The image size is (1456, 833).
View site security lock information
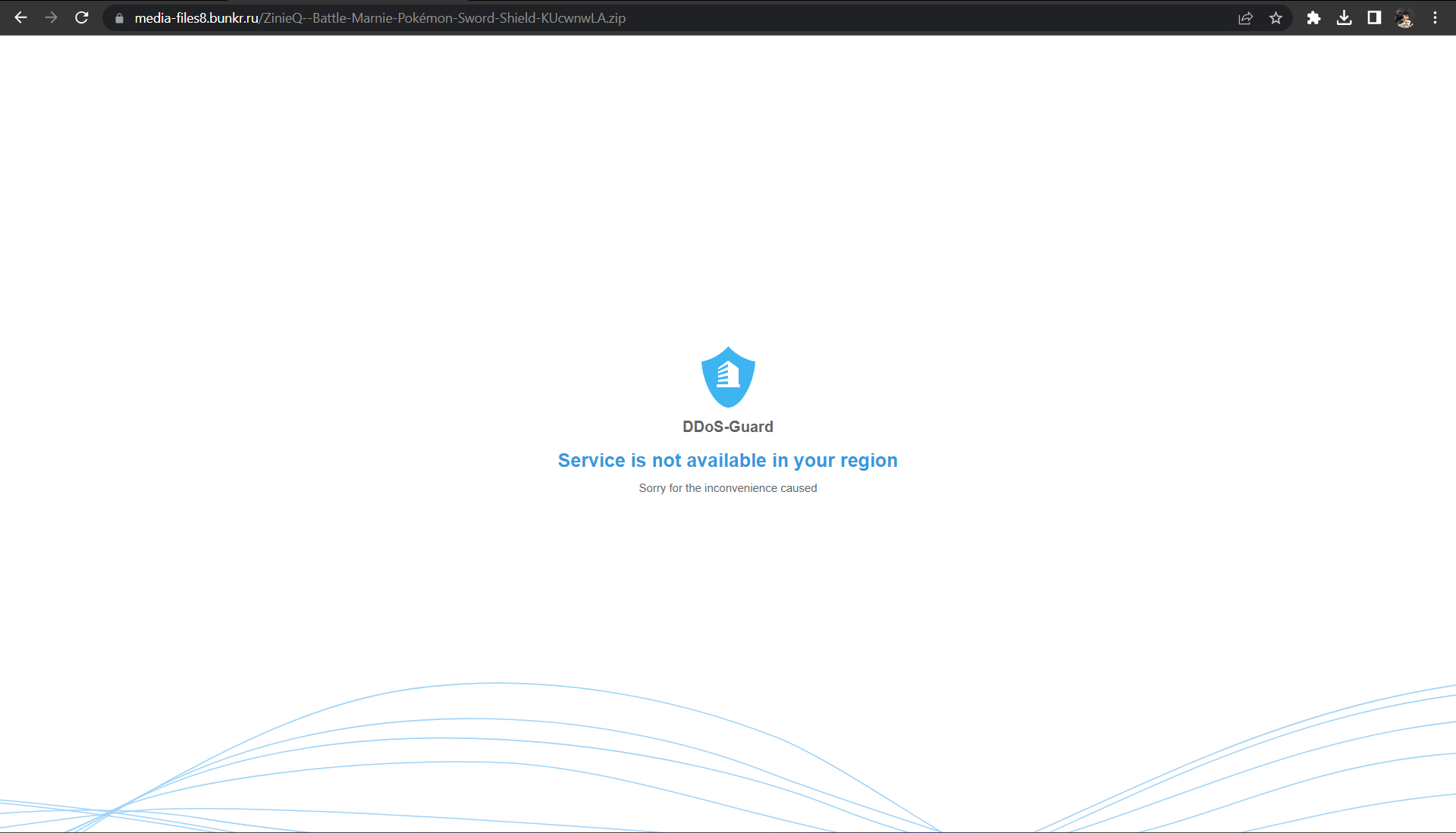(x=119, y=18)
